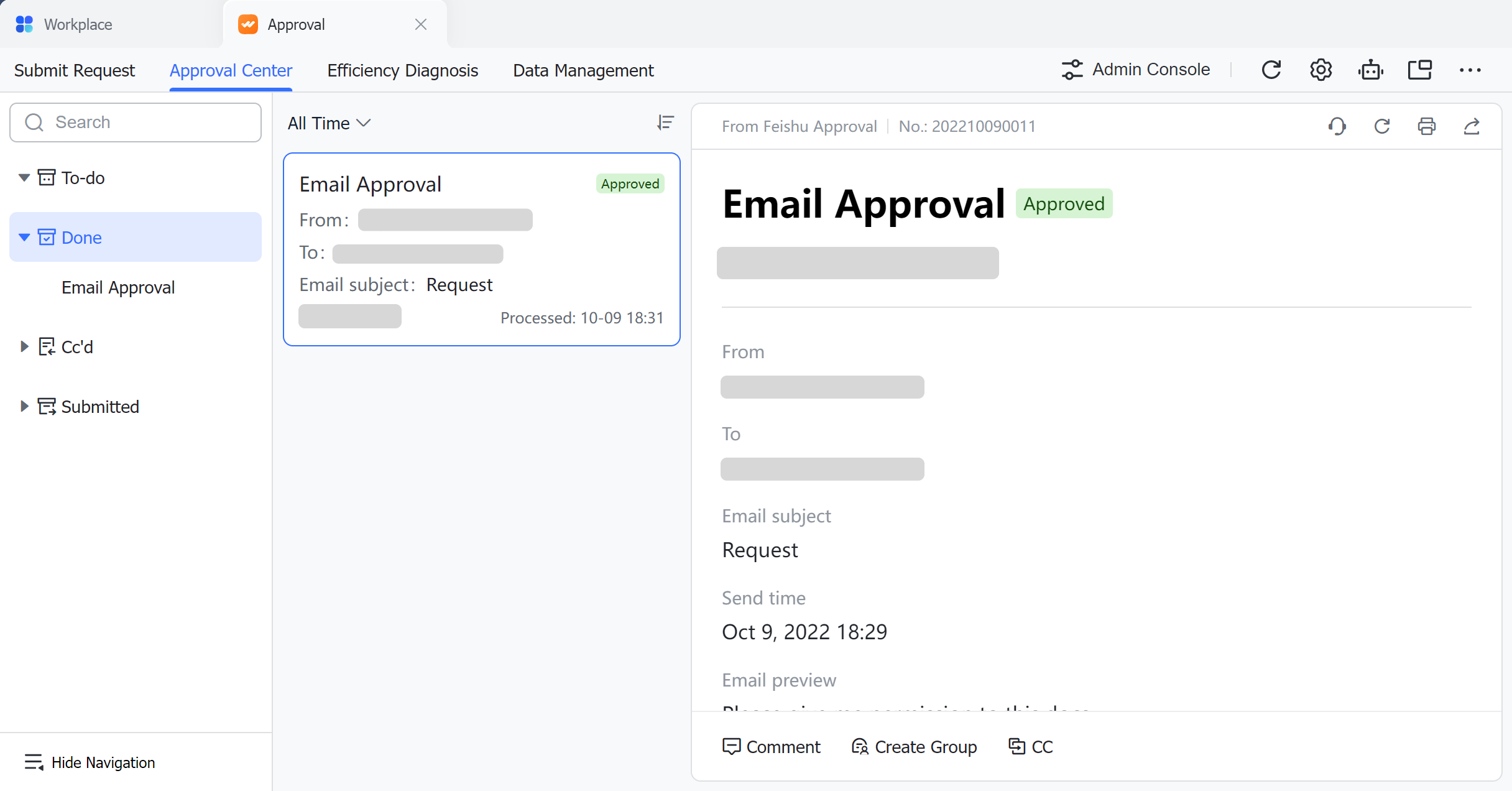Open the All Time filter dropdown

328,123
